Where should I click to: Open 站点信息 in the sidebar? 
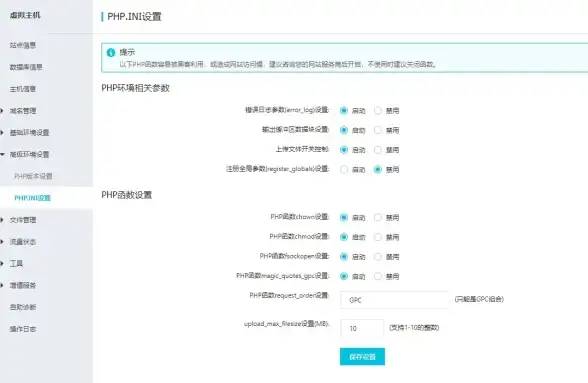point(22,45)
